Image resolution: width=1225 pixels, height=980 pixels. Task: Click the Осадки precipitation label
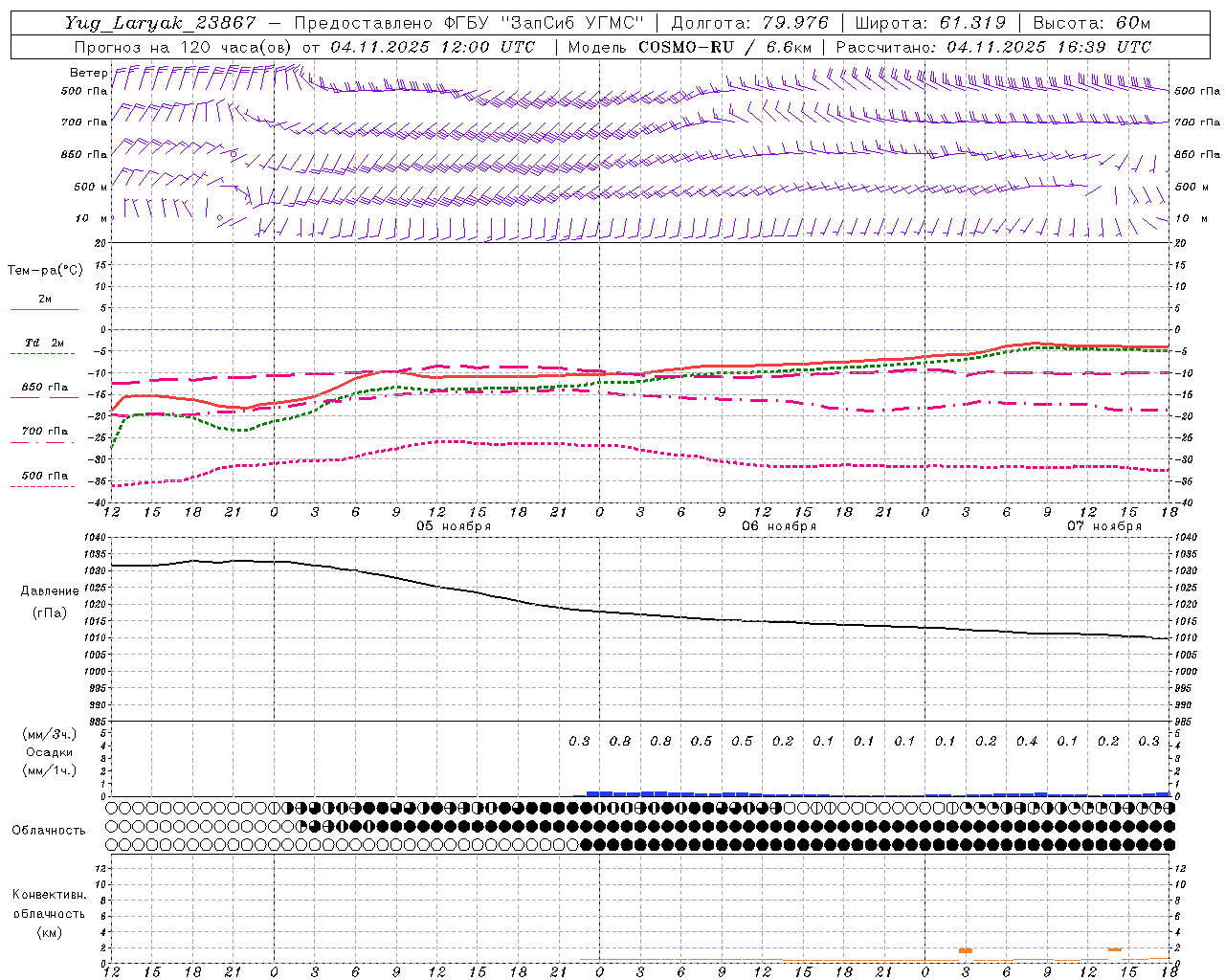(x=50, y=752)
